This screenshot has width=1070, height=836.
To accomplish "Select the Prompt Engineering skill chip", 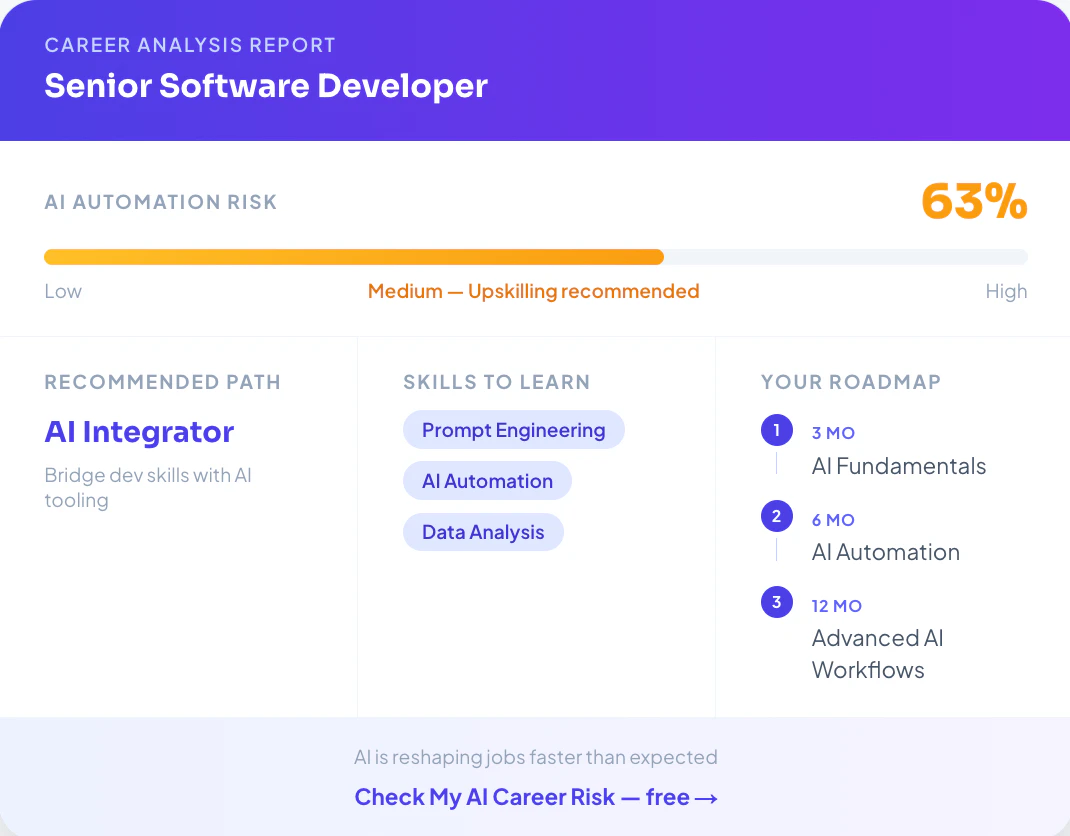I will [514, 430].
